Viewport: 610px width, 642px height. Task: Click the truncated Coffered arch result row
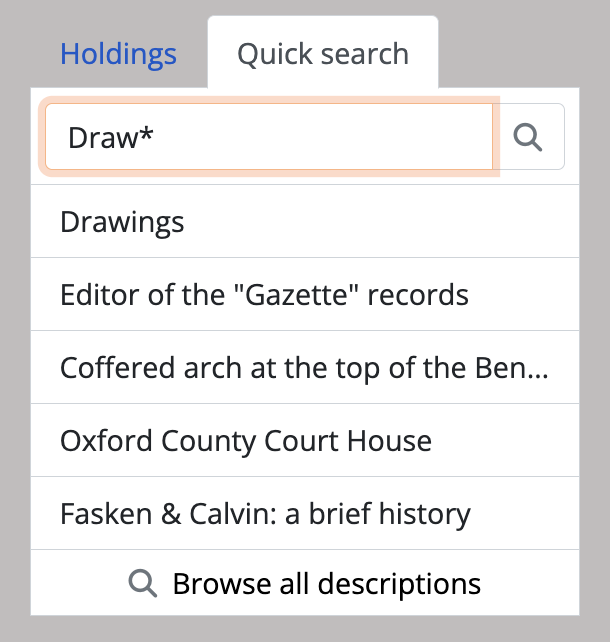pos(304,368)
